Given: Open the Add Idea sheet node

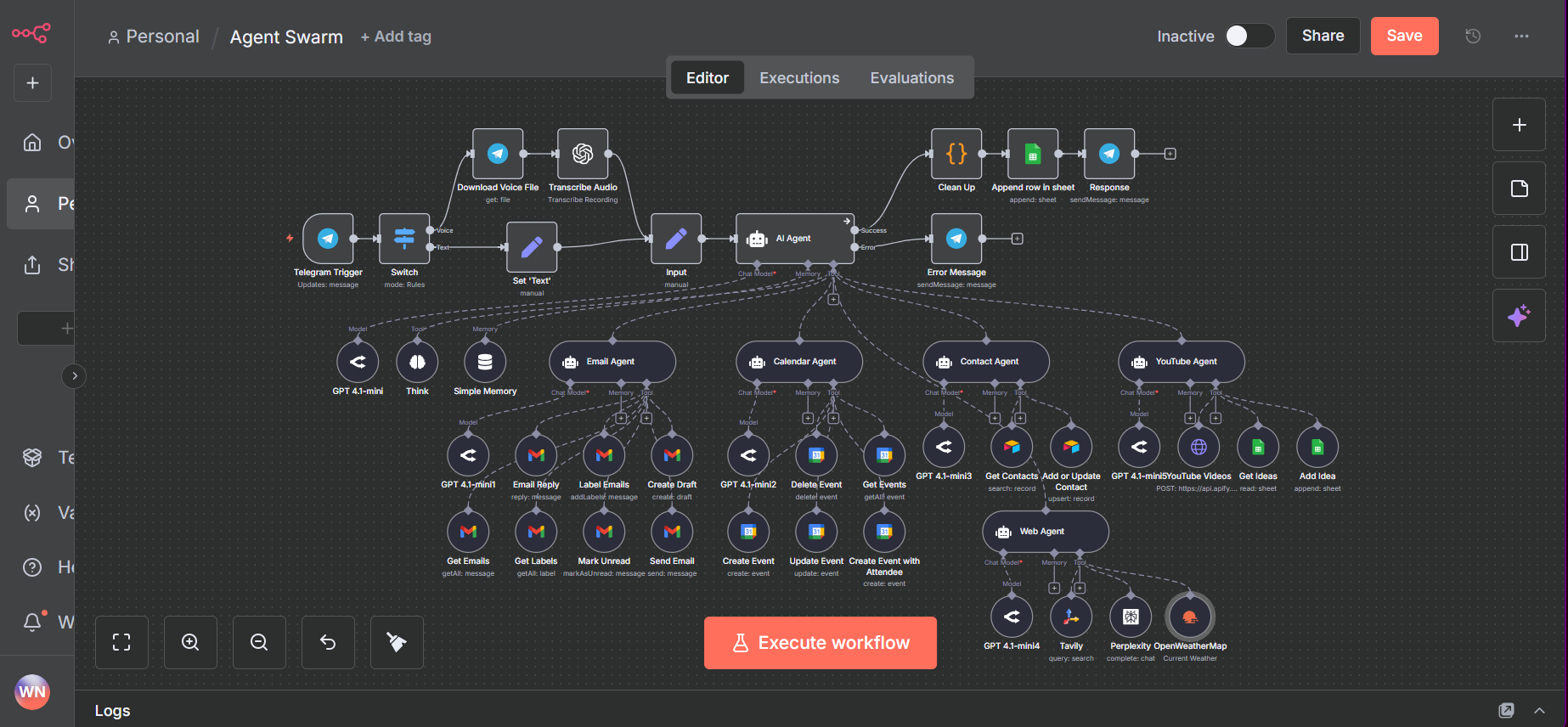Looking at the screenshot, I should pos(1317,447).
